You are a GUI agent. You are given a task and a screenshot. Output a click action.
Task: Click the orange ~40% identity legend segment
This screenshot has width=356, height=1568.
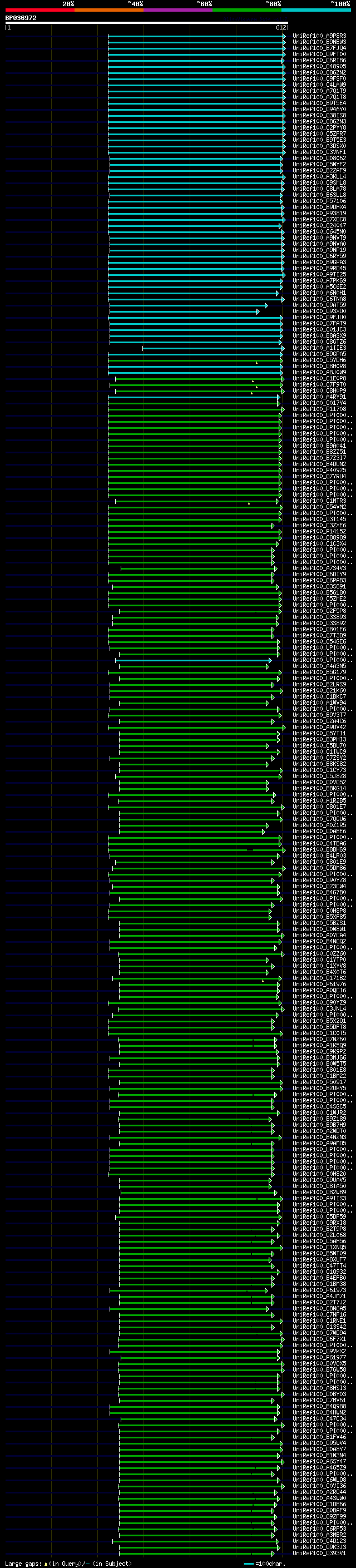[109, 10]
